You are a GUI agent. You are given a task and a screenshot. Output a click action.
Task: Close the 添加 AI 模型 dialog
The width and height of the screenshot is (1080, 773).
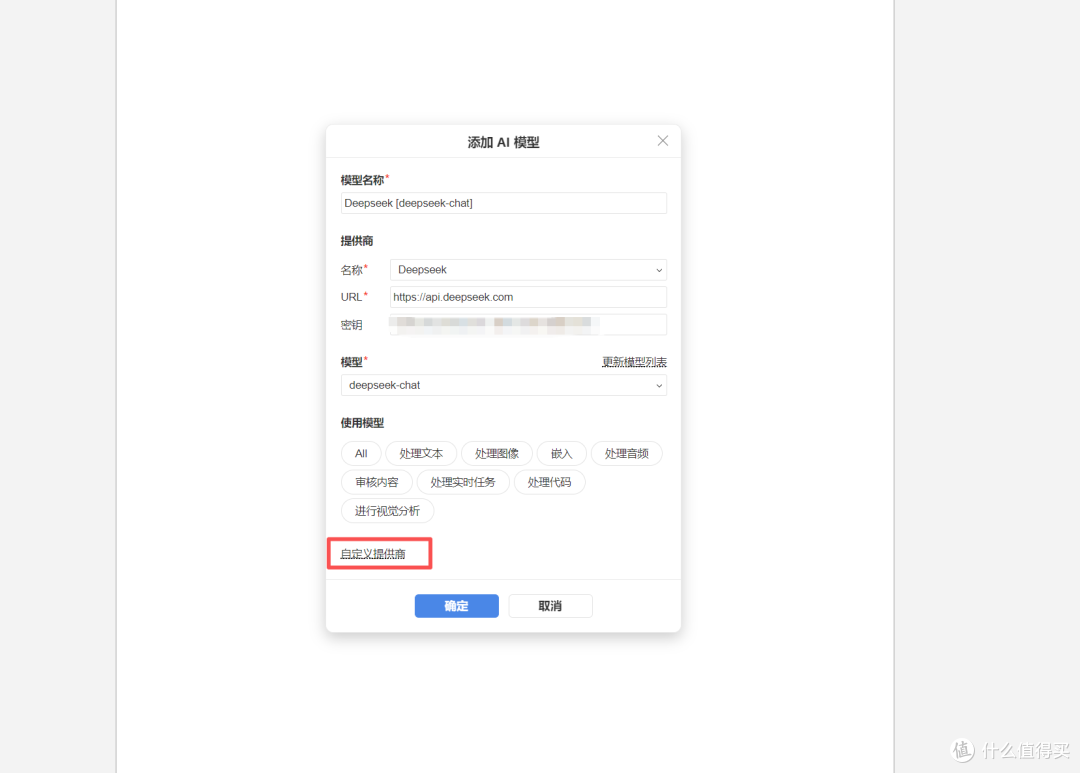[663, 141]
